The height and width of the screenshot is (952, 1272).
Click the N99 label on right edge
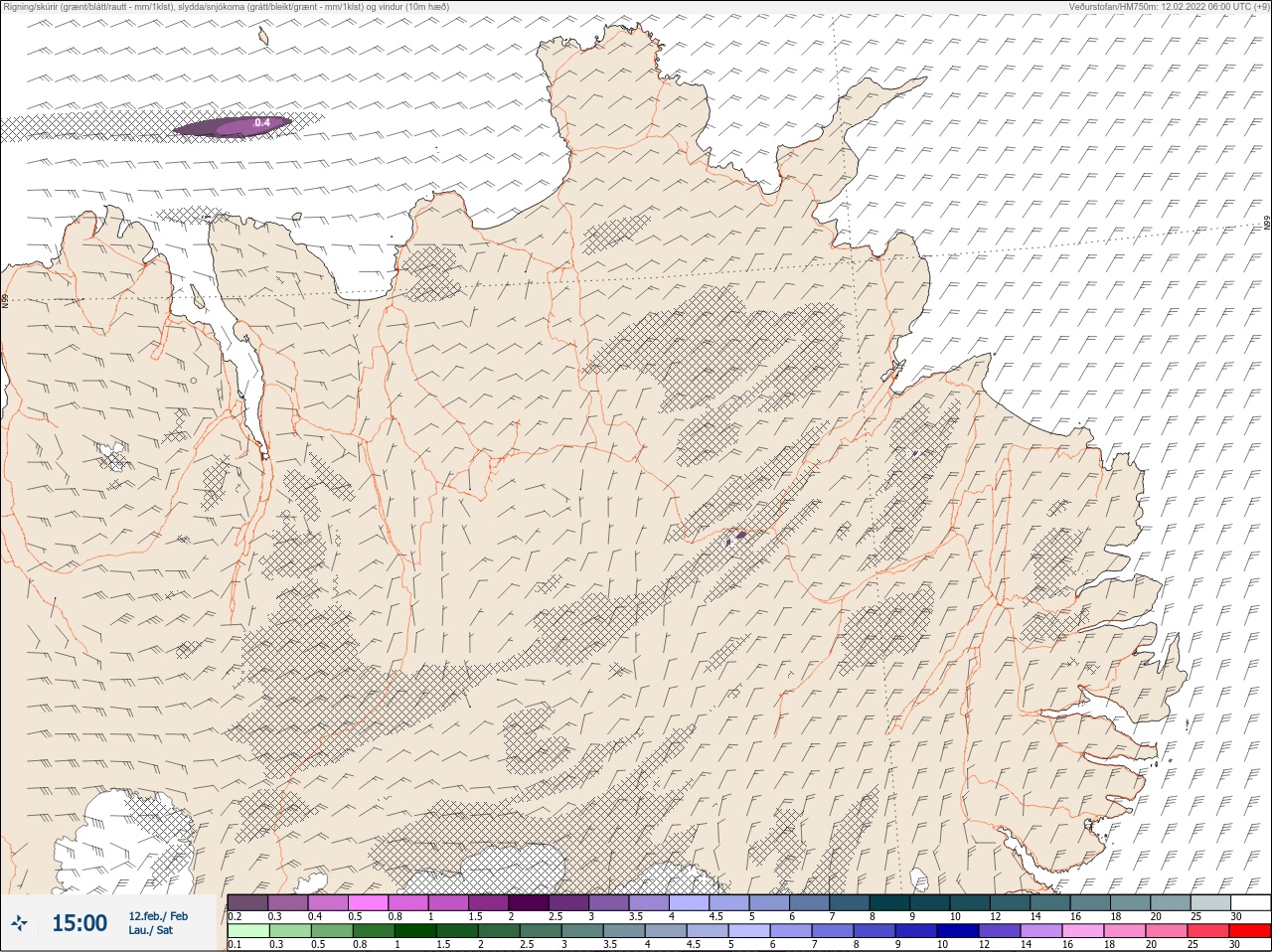click(x=1267, y=225)
